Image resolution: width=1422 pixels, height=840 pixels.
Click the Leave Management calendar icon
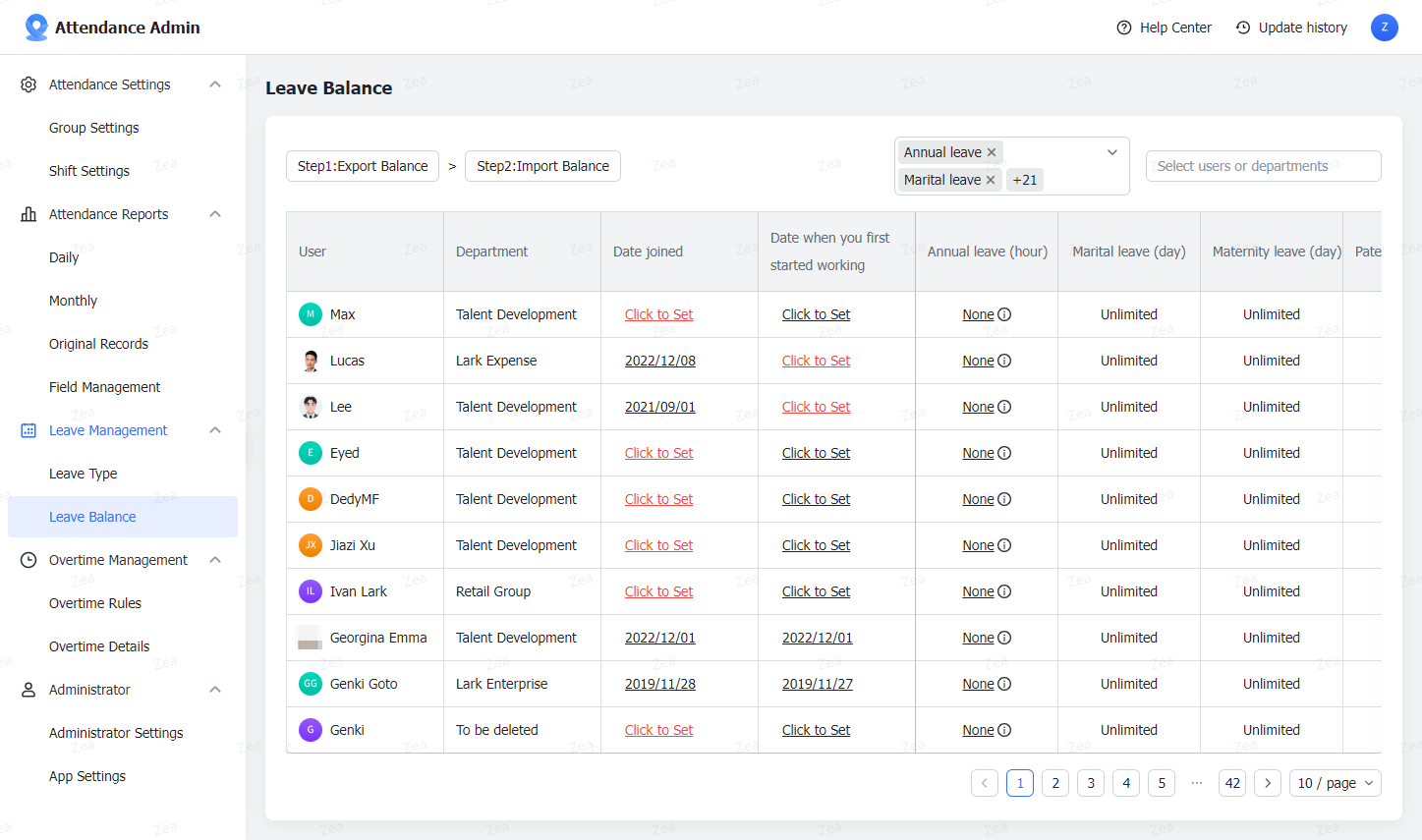point(29,430)
